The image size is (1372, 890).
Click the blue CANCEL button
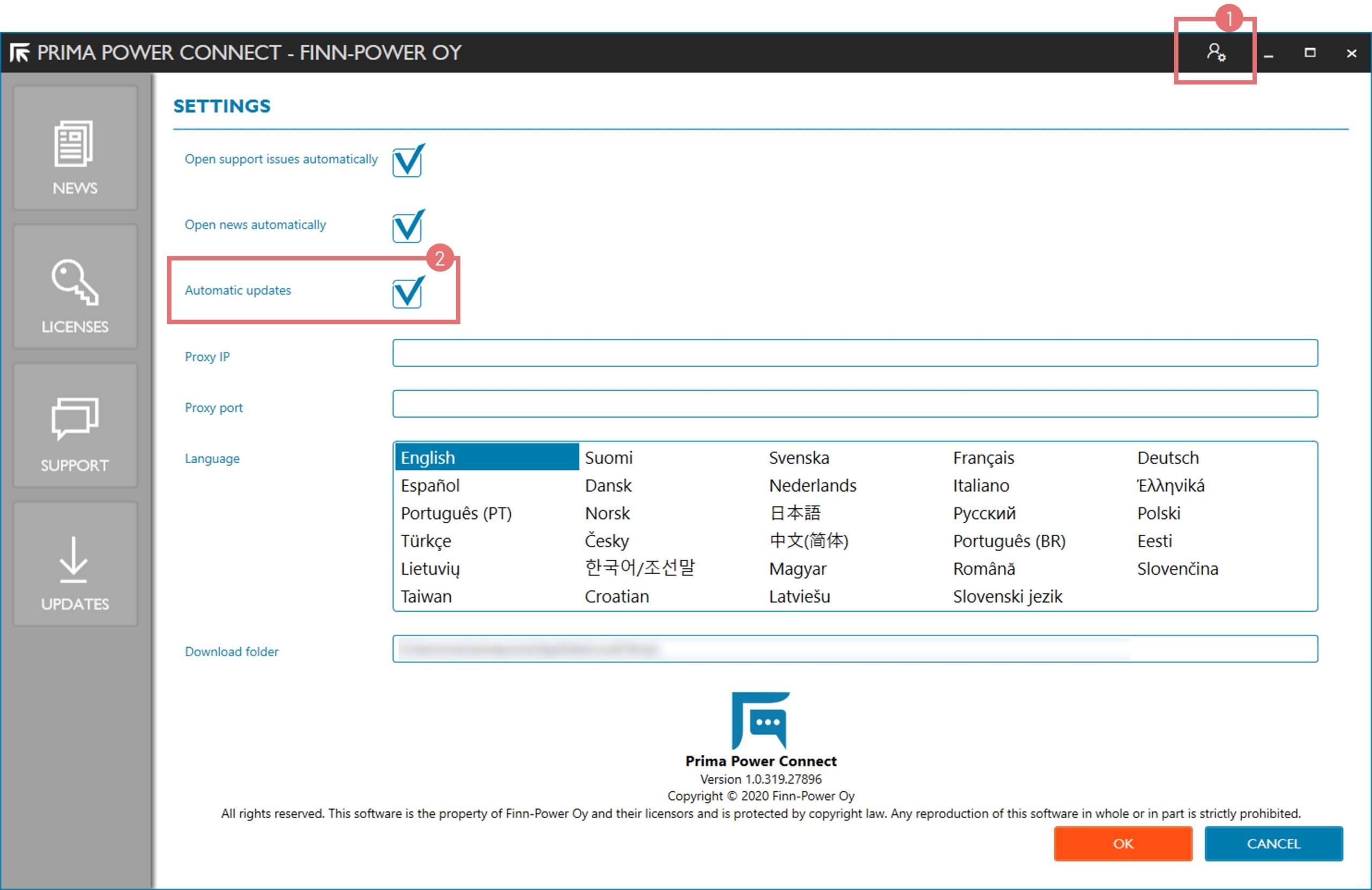pyautogui.click(x=1273, y=844)
